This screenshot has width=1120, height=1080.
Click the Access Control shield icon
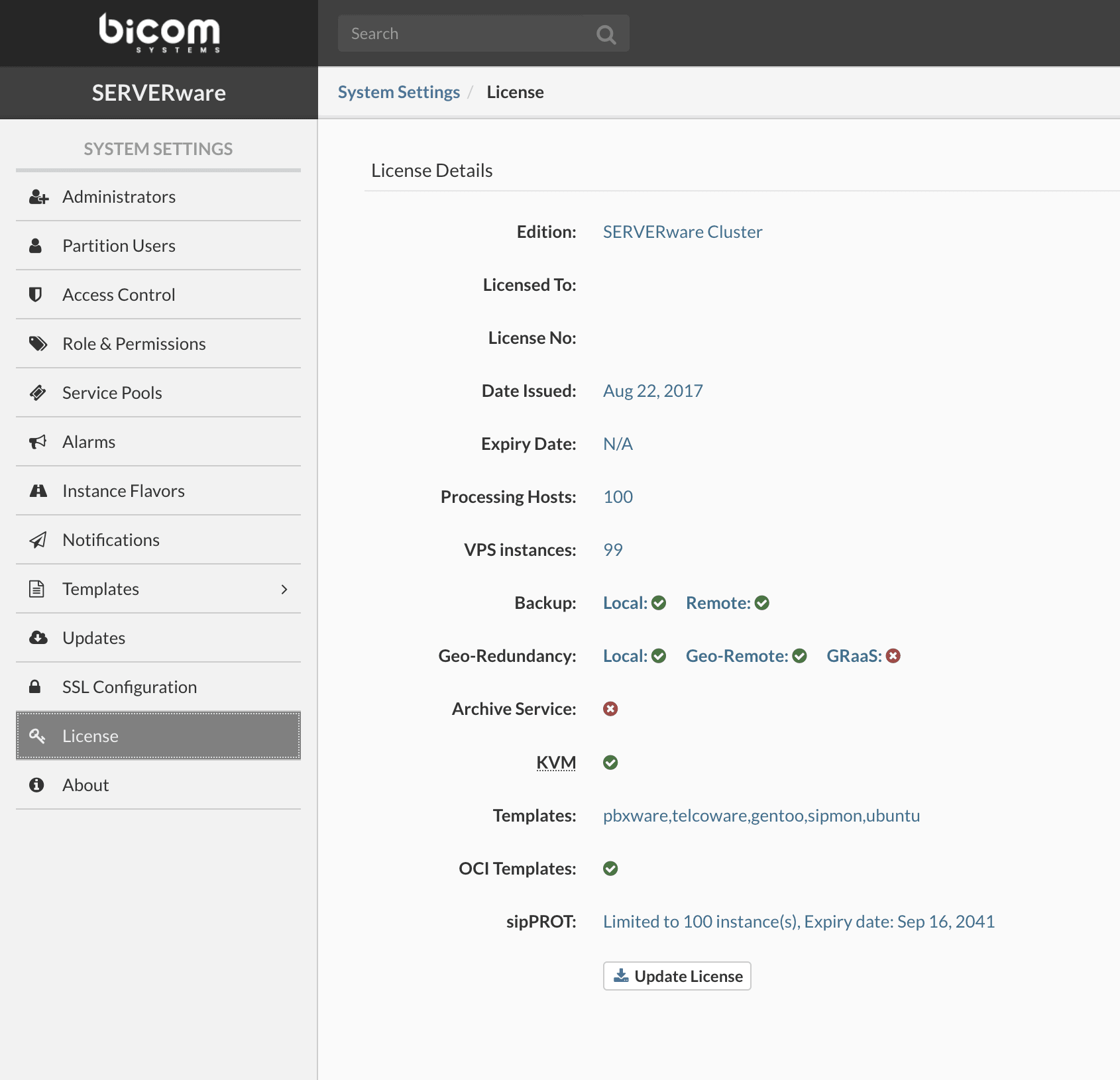click(x=36, y=295)
